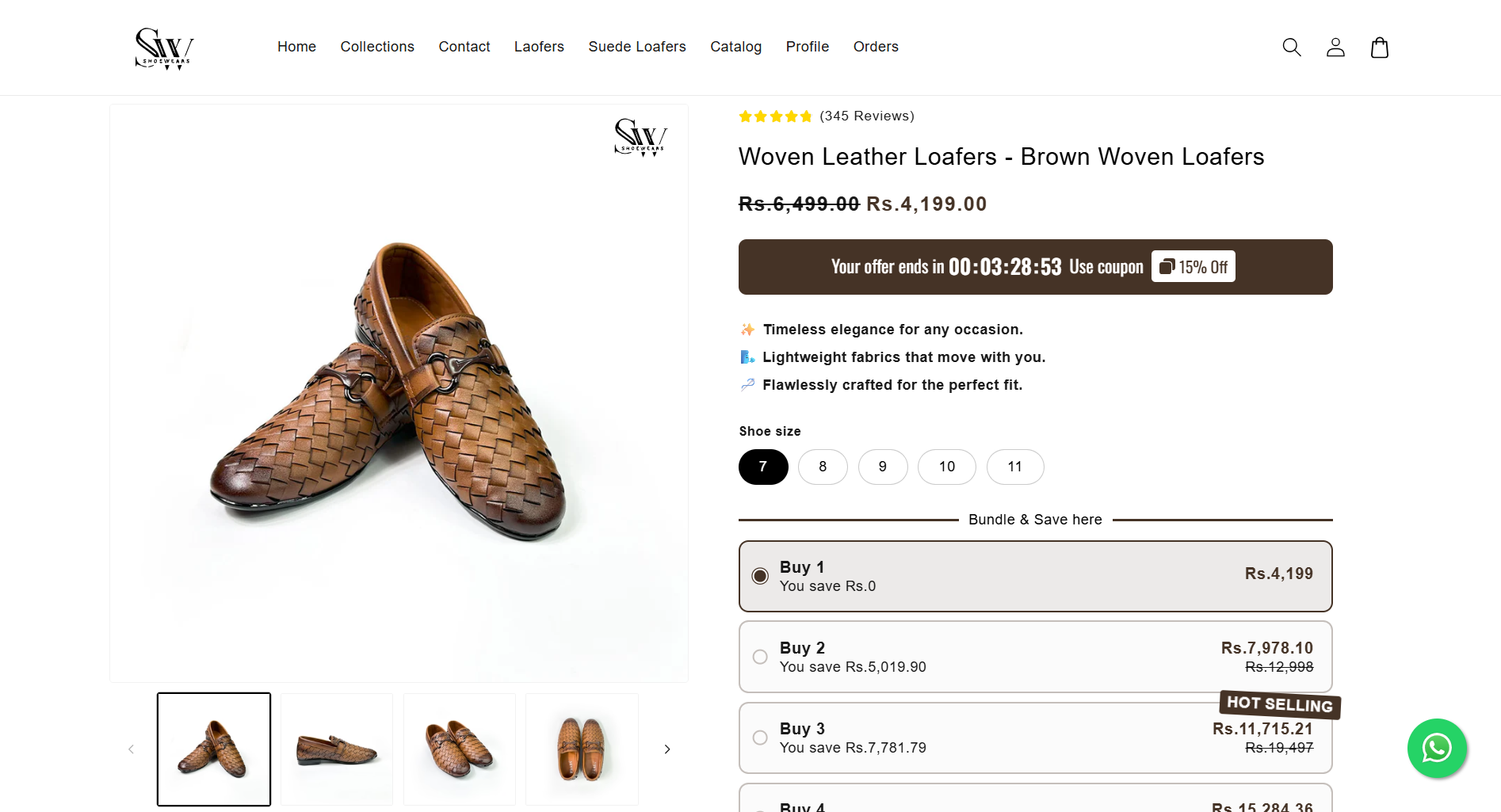Click the SW Shoewears header logo
This screenshot has height=812, width=1501.
(164, 48)
